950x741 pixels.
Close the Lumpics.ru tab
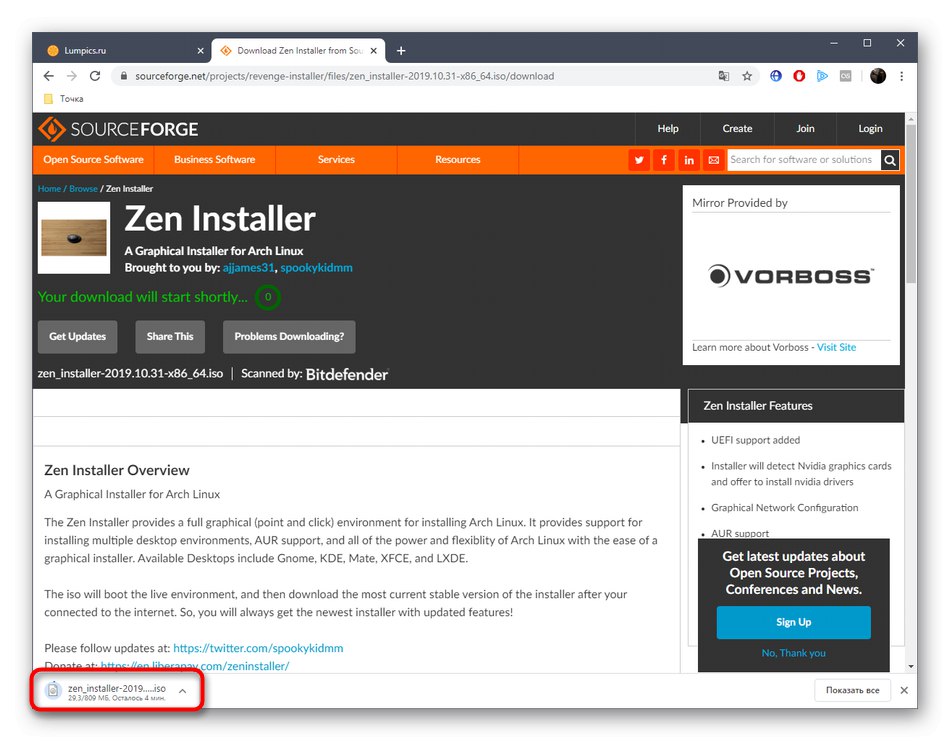201,51
